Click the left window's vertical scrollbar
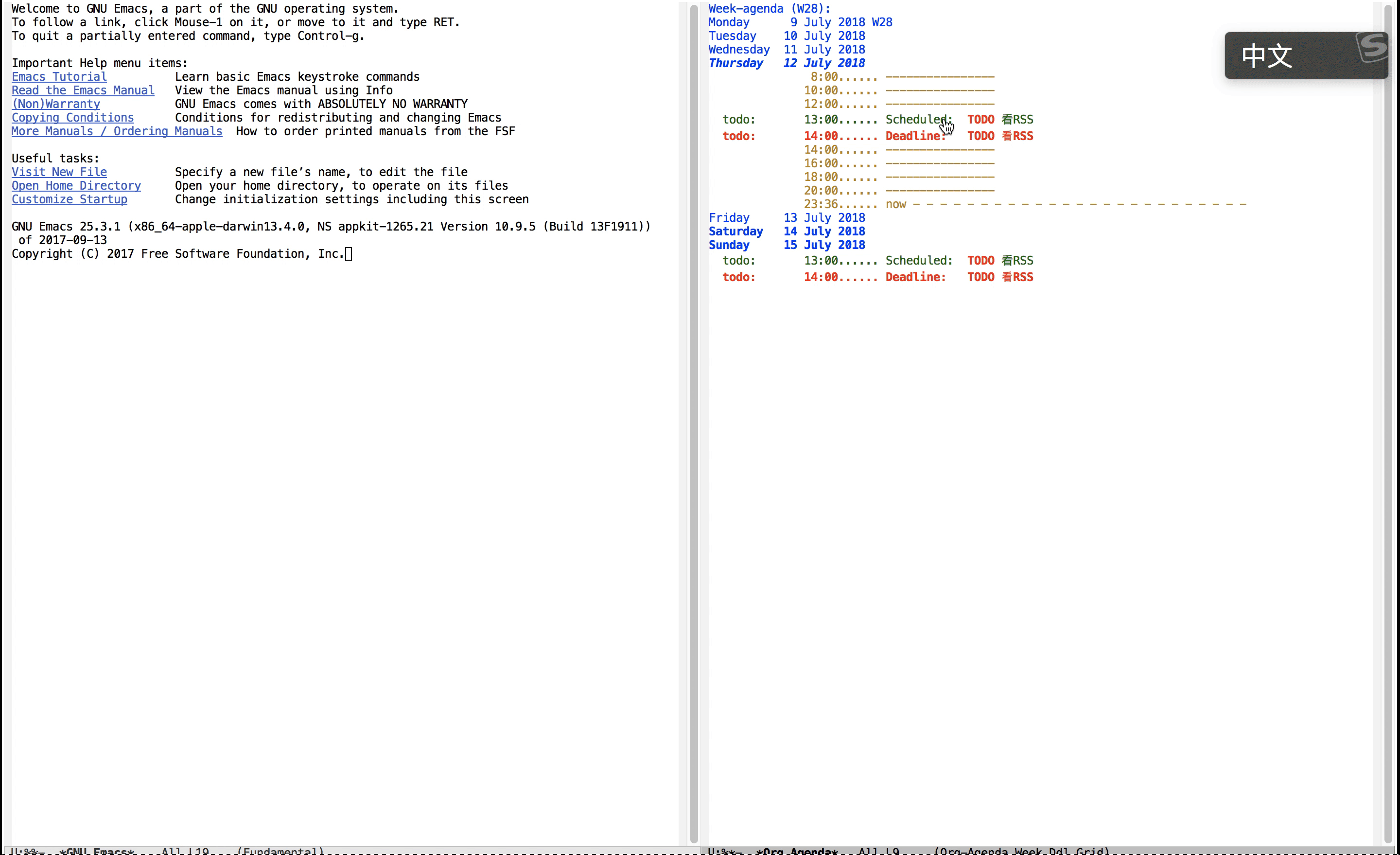1400x855 pixels. point(694,424)
